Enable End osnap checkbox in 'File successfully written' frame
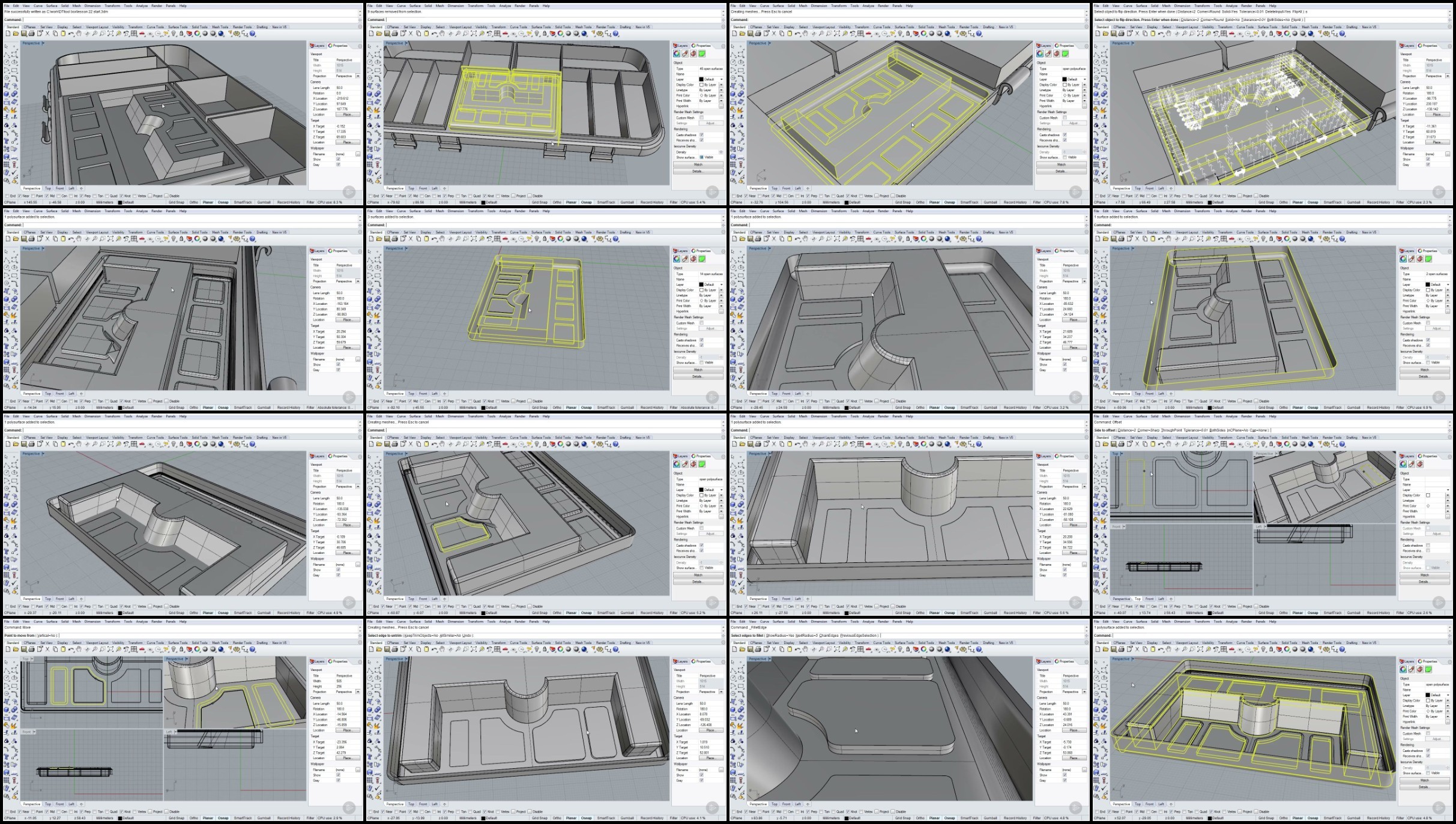The width and height of the screenshot is (1456, 824). tap(7, 196)
